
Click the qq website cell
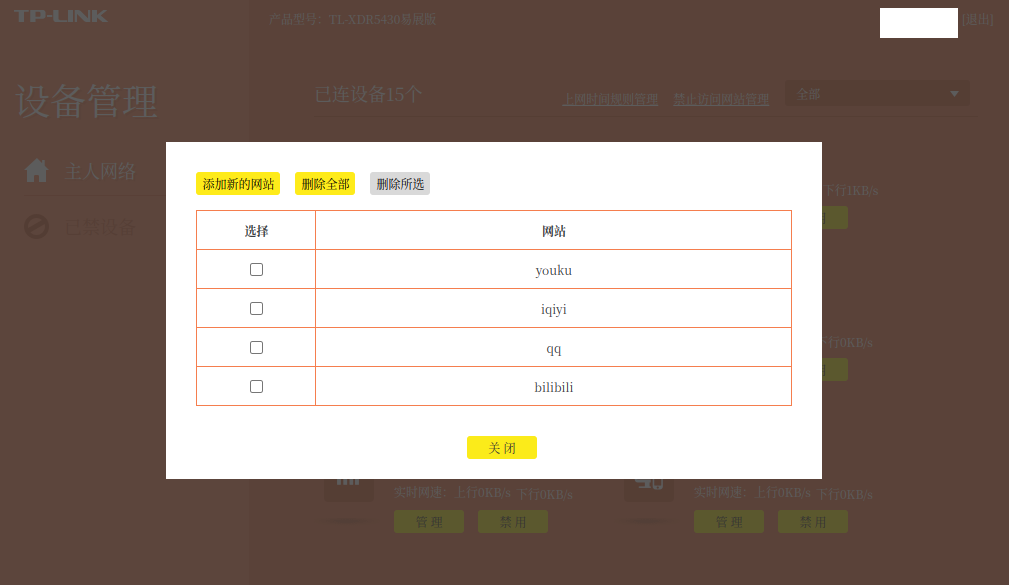tap(553, 348)
